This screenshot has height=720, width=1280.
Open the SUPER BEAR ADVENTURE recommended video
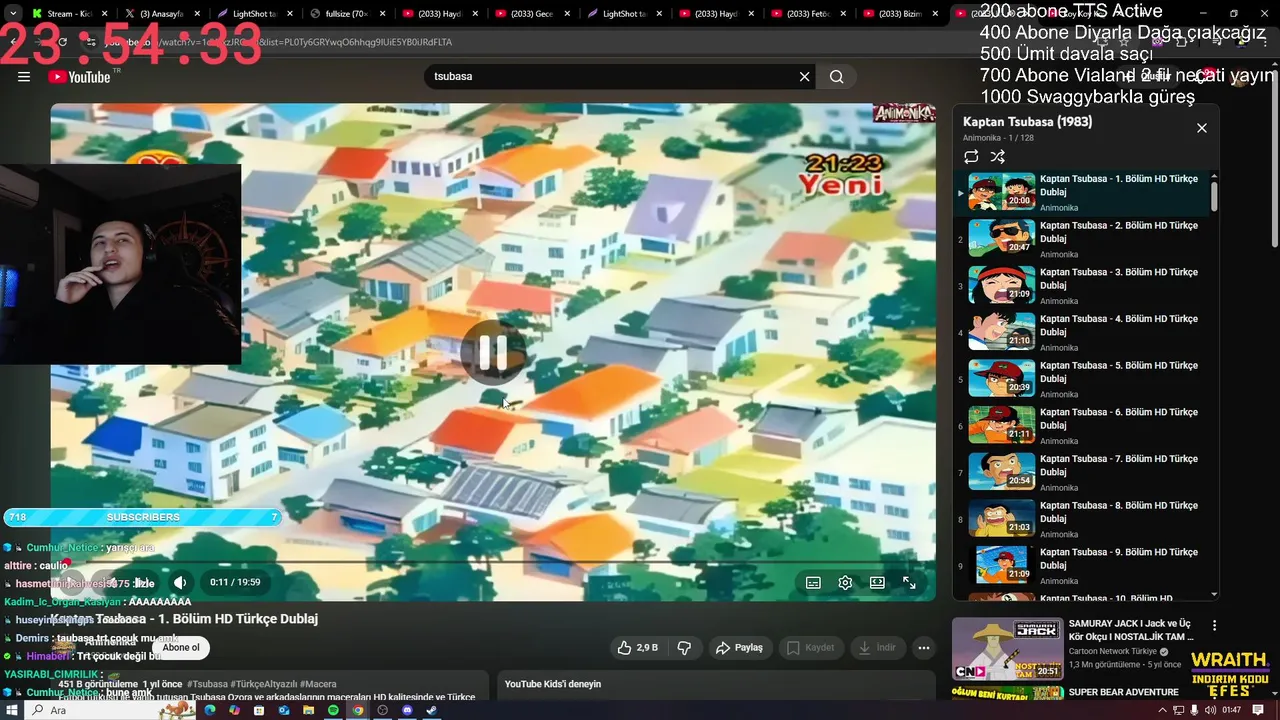(x=1123, y=692)
